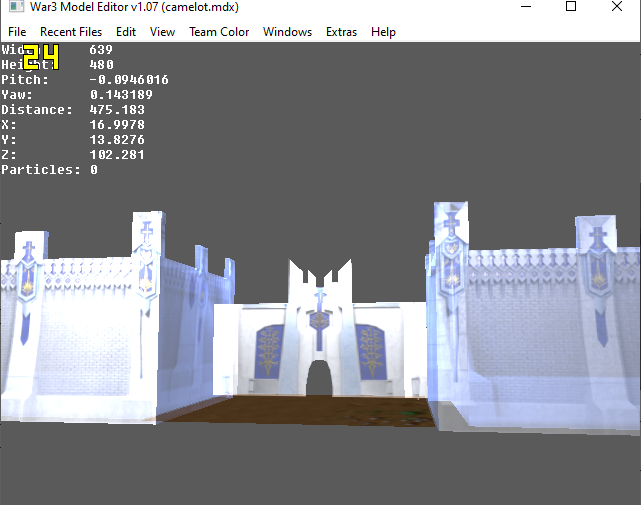The height and width of the screenshot is (505, 641).
Task: Click the War3 Model Editor app icon
Action: point(16,6)
